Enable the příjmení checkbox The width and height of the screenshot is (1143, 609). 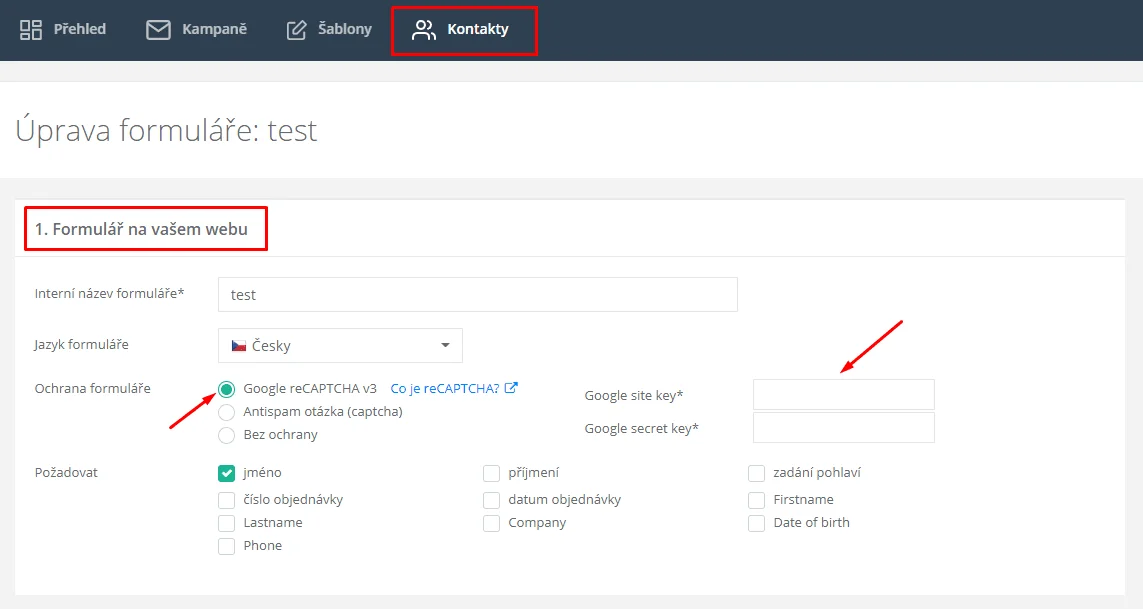491,473
